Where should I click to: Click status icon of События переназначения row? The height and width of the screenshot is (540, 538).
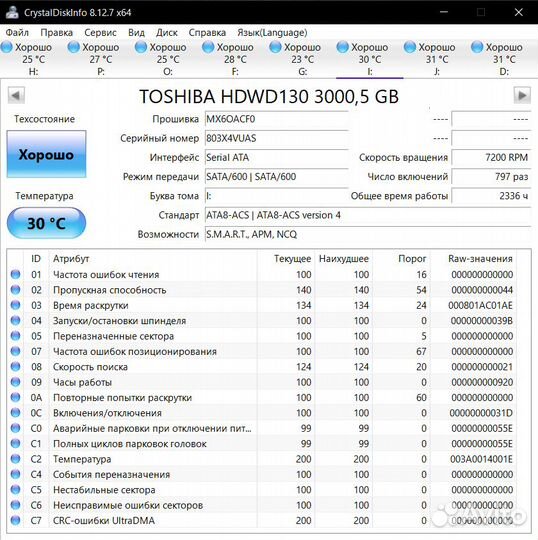tap(15, 474)
